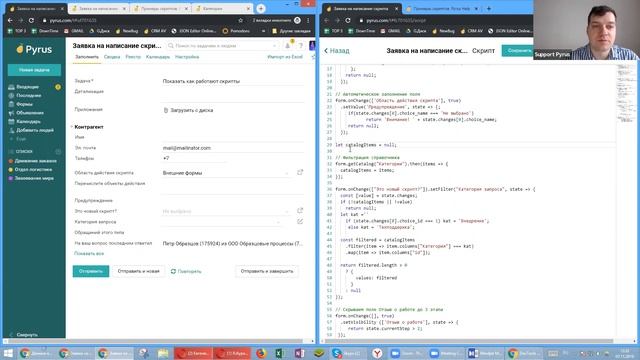The height and width of the screenshot is (360, 640).
Task: Click the paperclip Загрузить с диска attachment
Action: point(188,110)
